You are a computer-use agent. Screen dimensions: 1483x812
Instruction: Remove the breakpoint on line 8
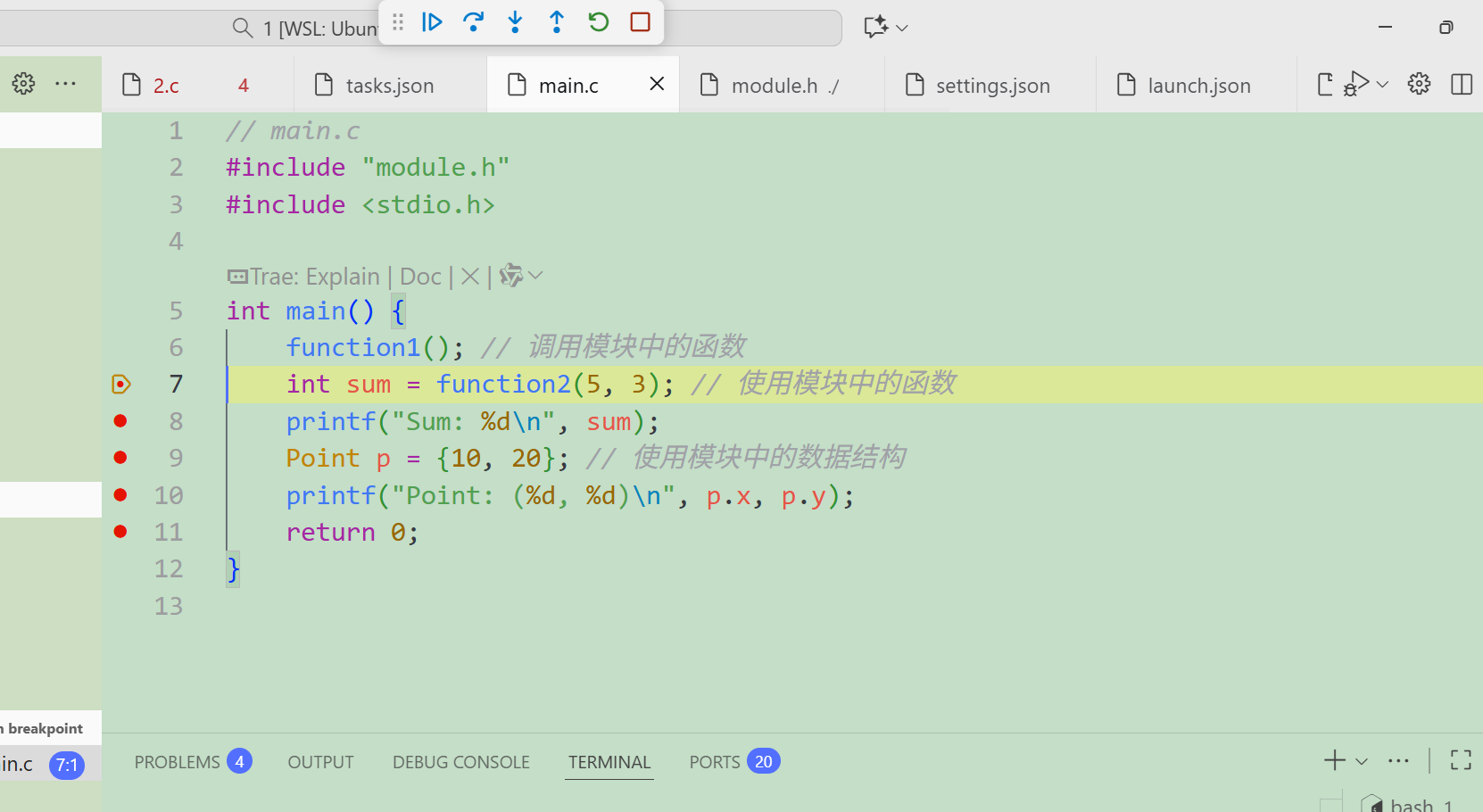(120, 420)
